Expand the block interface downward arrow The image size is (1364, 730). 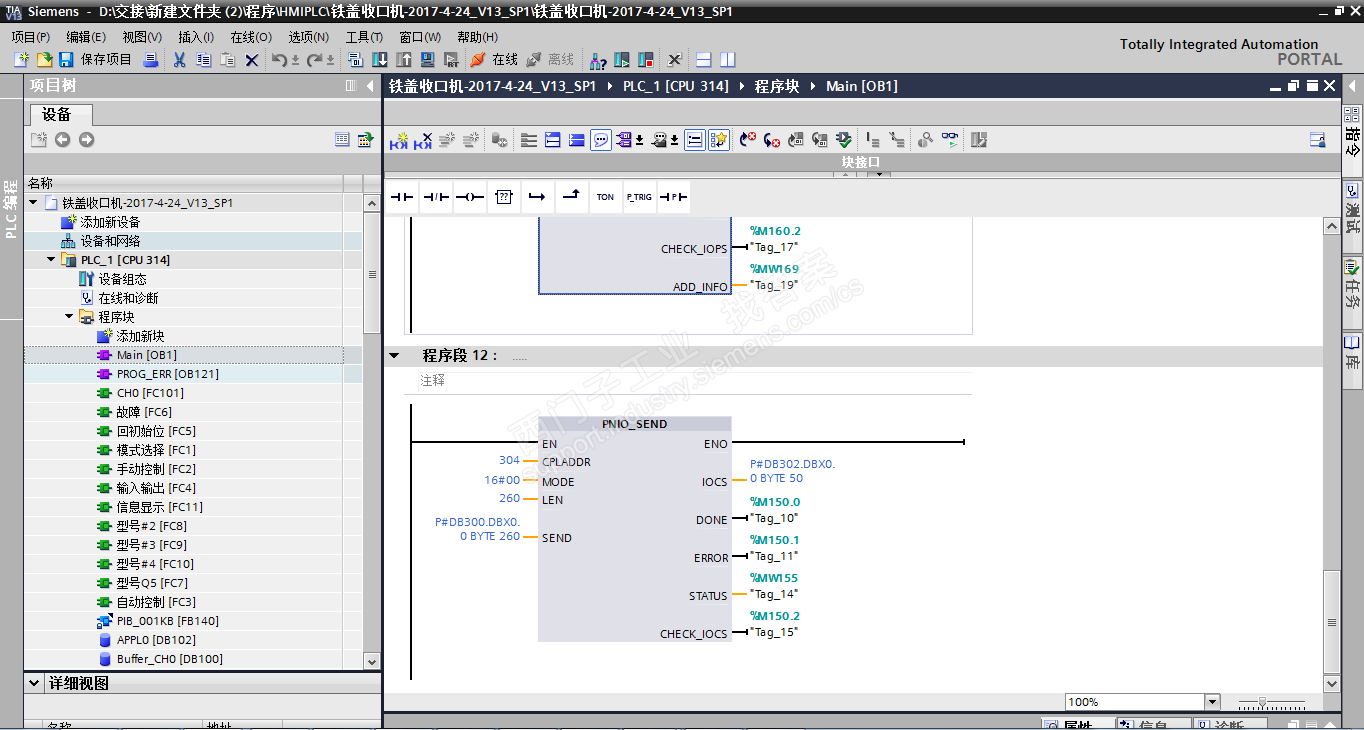tap(877, 174)
